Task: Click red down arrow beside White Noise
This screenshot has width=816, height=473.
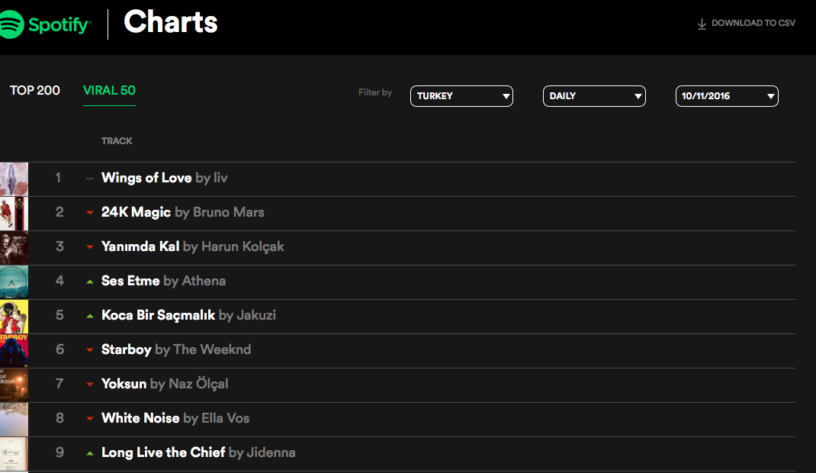Action: pyautogui.click(x=90, y=419)
